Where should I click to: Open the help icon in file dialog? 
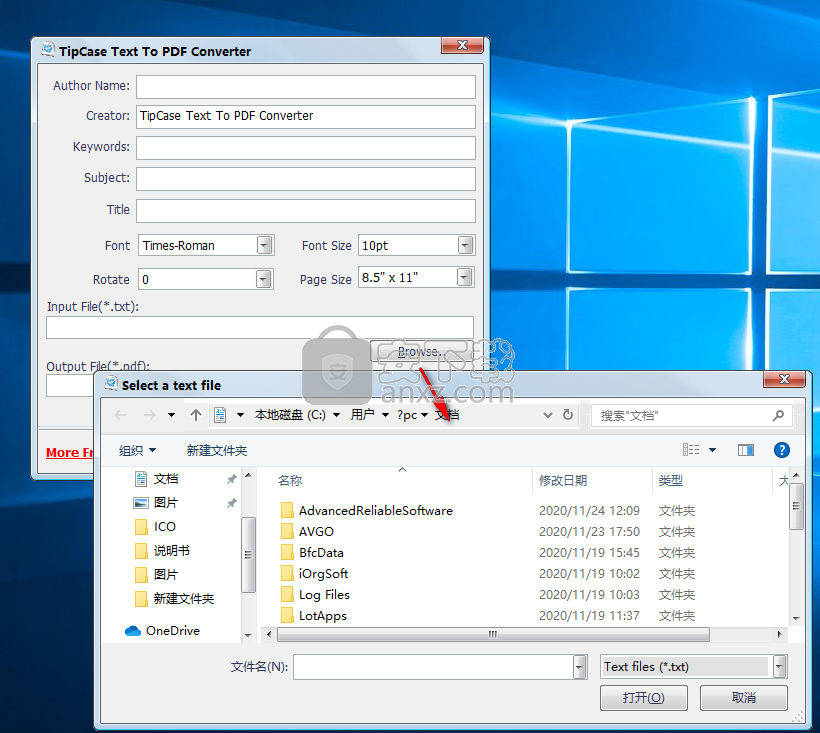point(781,450)
